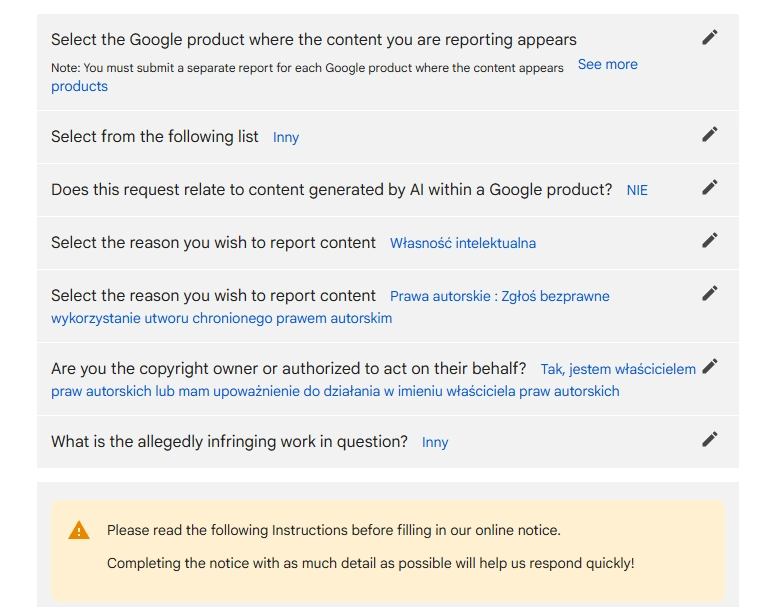Click the 'Tak, jestem właścicielem' answer text
This screenshot has height=607, width=767.
pos(618,369)
